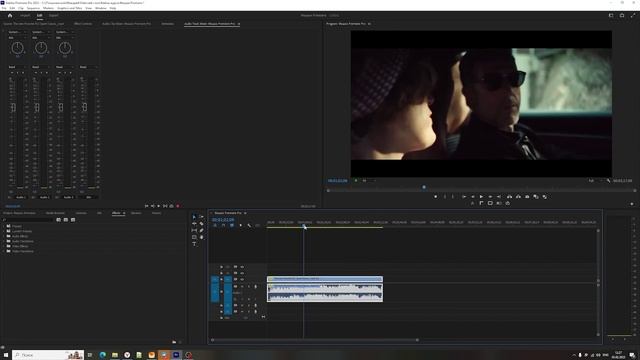Select the Selection tool in the tools panel

194,217
